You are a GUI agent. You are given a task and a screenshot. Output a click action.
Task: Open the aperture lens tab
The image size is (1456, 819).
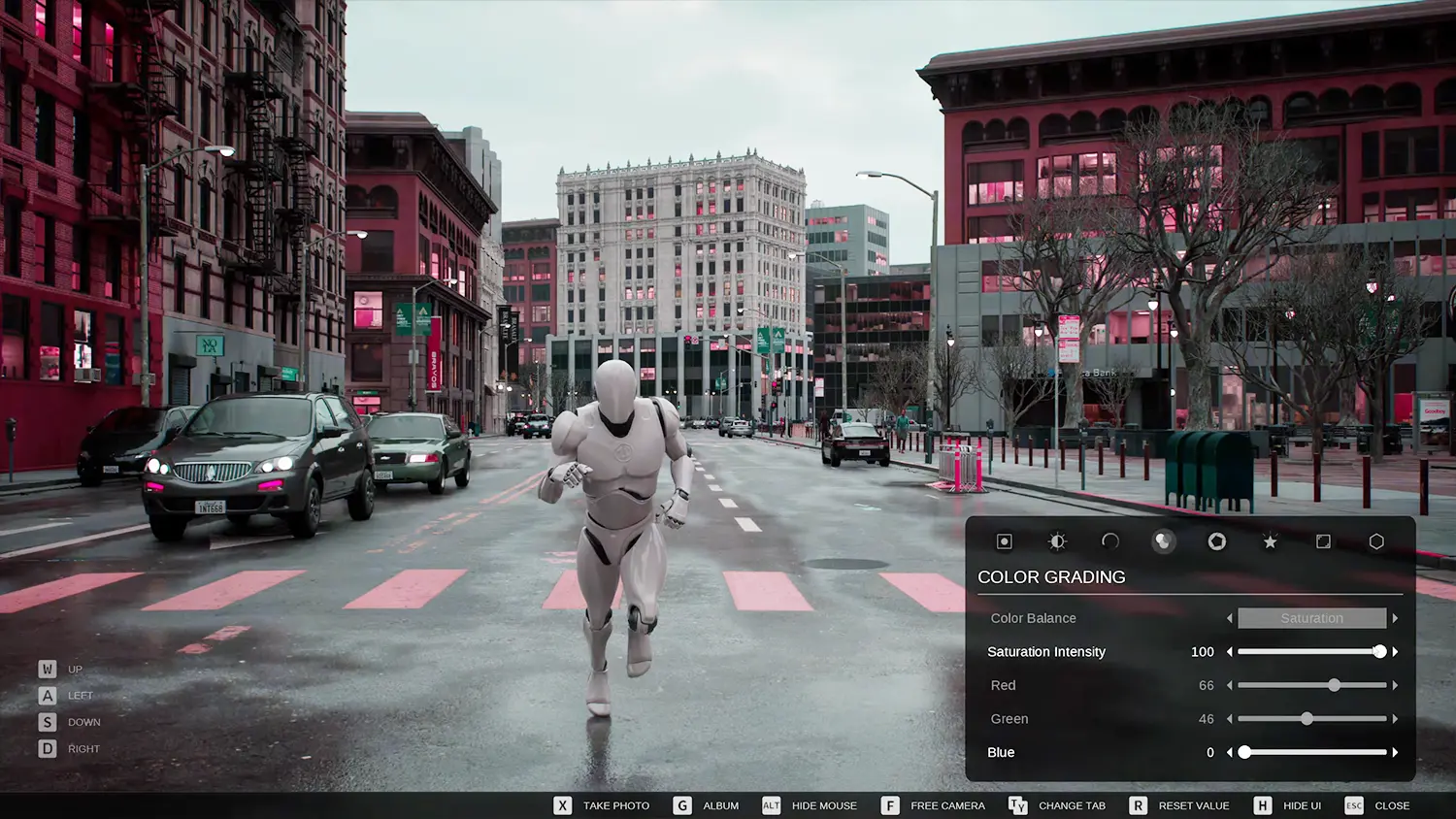(1216, 541)
